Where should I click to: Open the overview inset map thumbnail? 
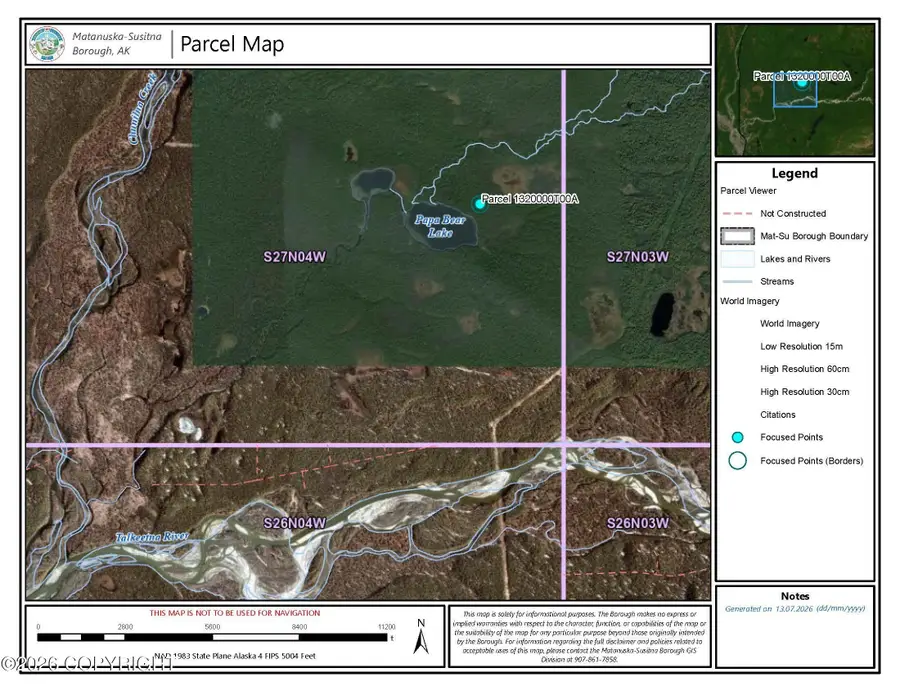[795, 90]
